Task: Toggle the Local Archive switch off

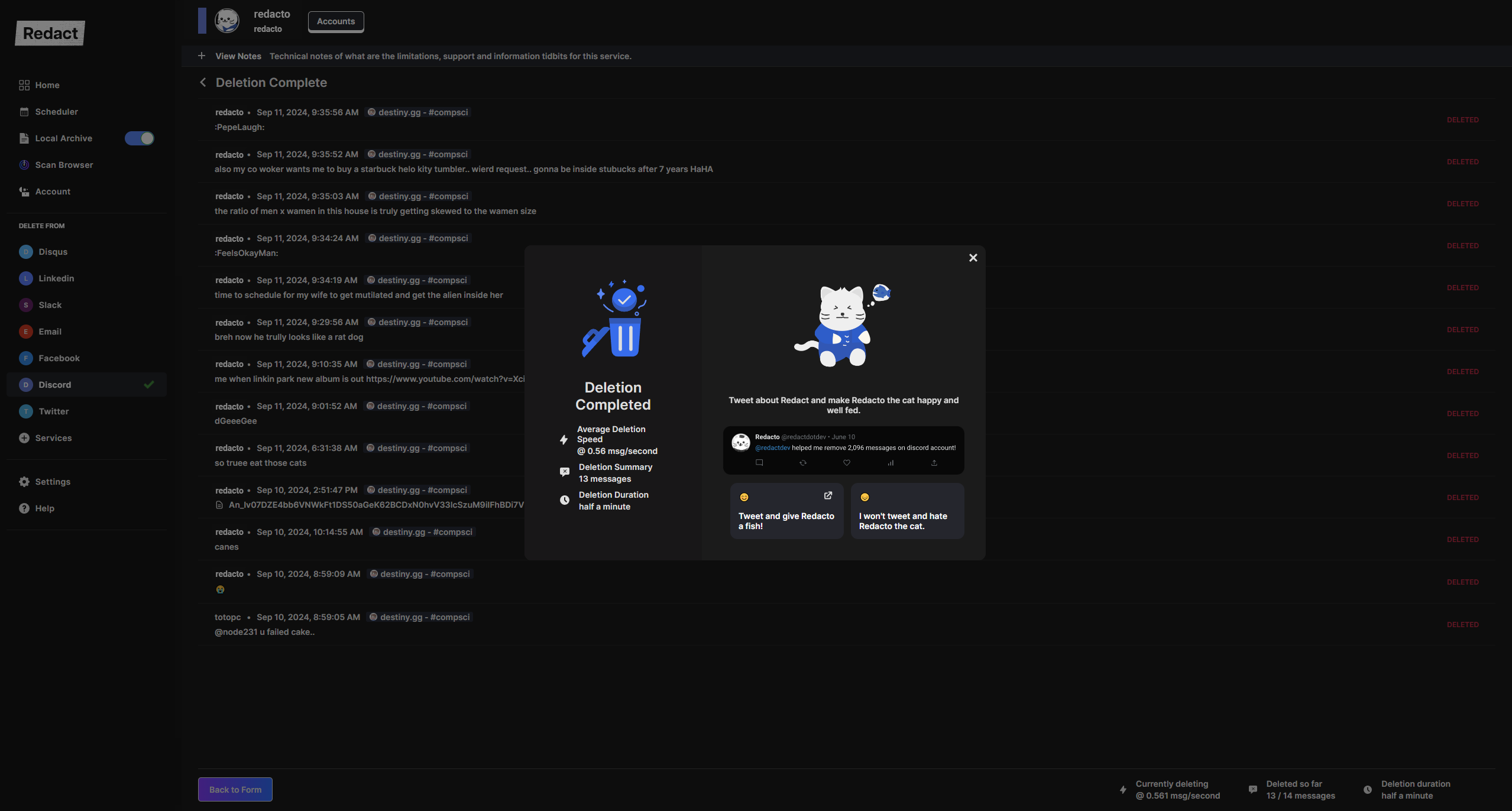Action: pyautogui.click(x=140, y=138)
